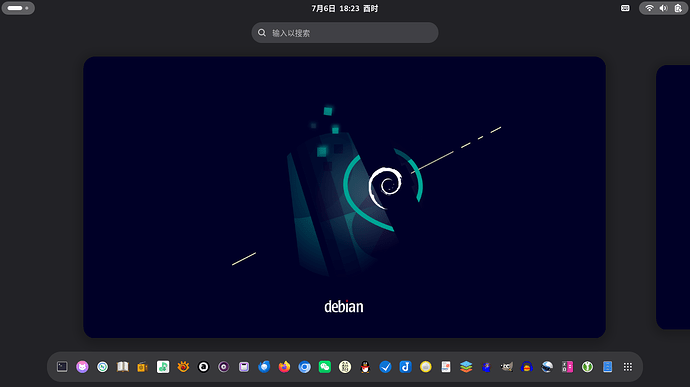Launch the blue checkmark app

point(385,367)
